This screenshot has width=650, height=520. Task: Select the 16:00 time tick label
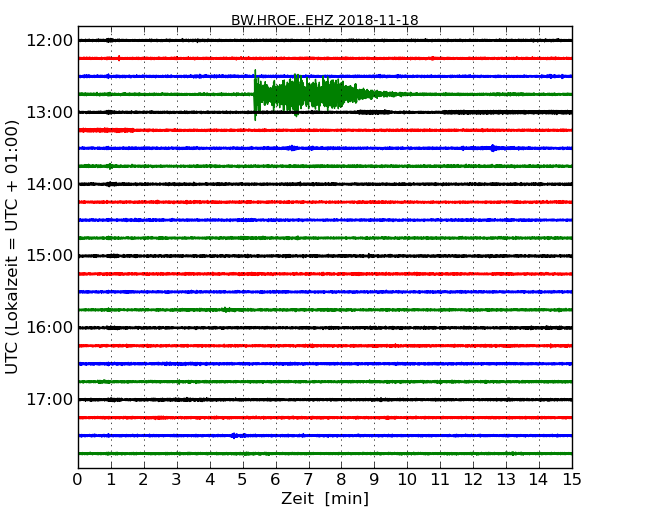49,328
